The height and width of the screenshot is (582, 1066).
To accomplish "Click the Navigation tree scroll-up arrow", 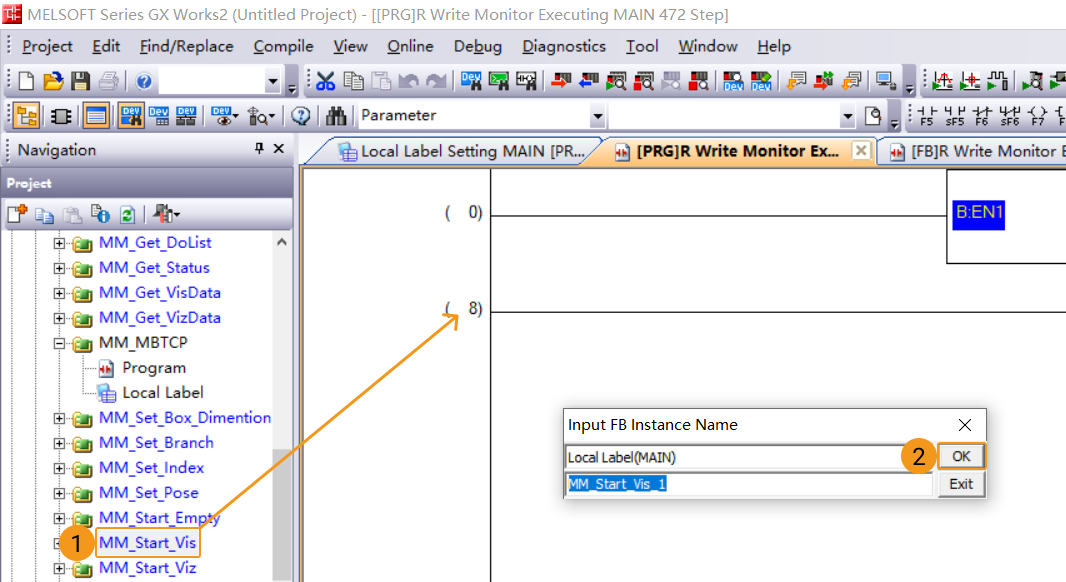I will [x=282, y=242].
